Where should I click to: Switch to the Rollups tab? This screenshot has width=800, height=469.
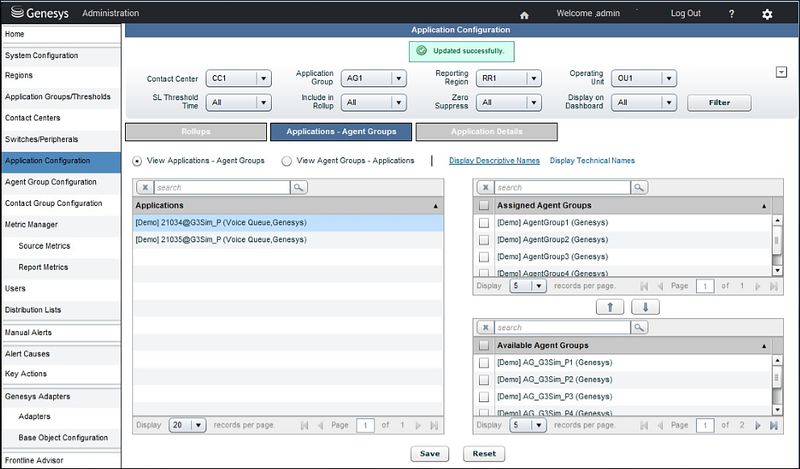coord(196,132)
